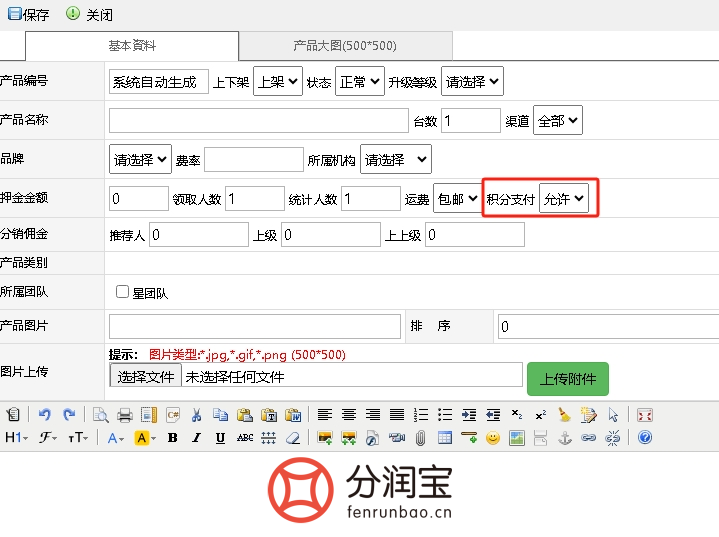Center align text in editor
The height and width of the screenshot is (537, 719).
point(349,415)
